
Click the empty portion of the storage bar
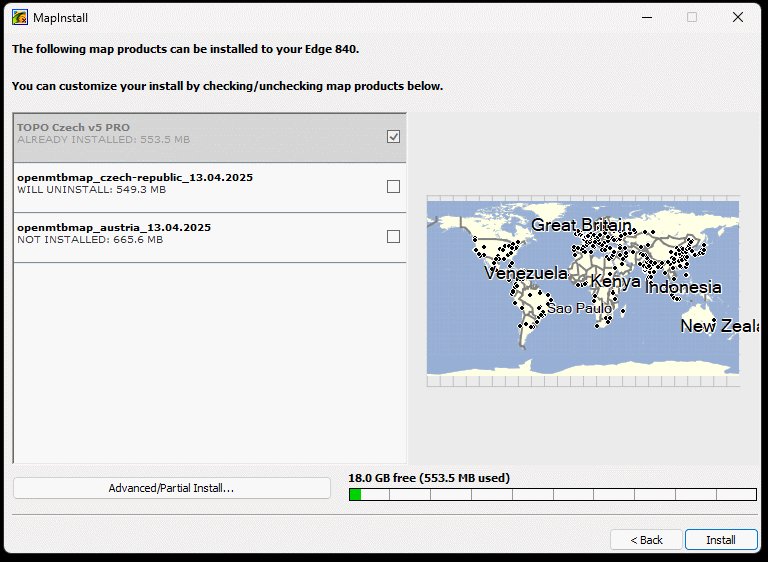pos(560,494)
